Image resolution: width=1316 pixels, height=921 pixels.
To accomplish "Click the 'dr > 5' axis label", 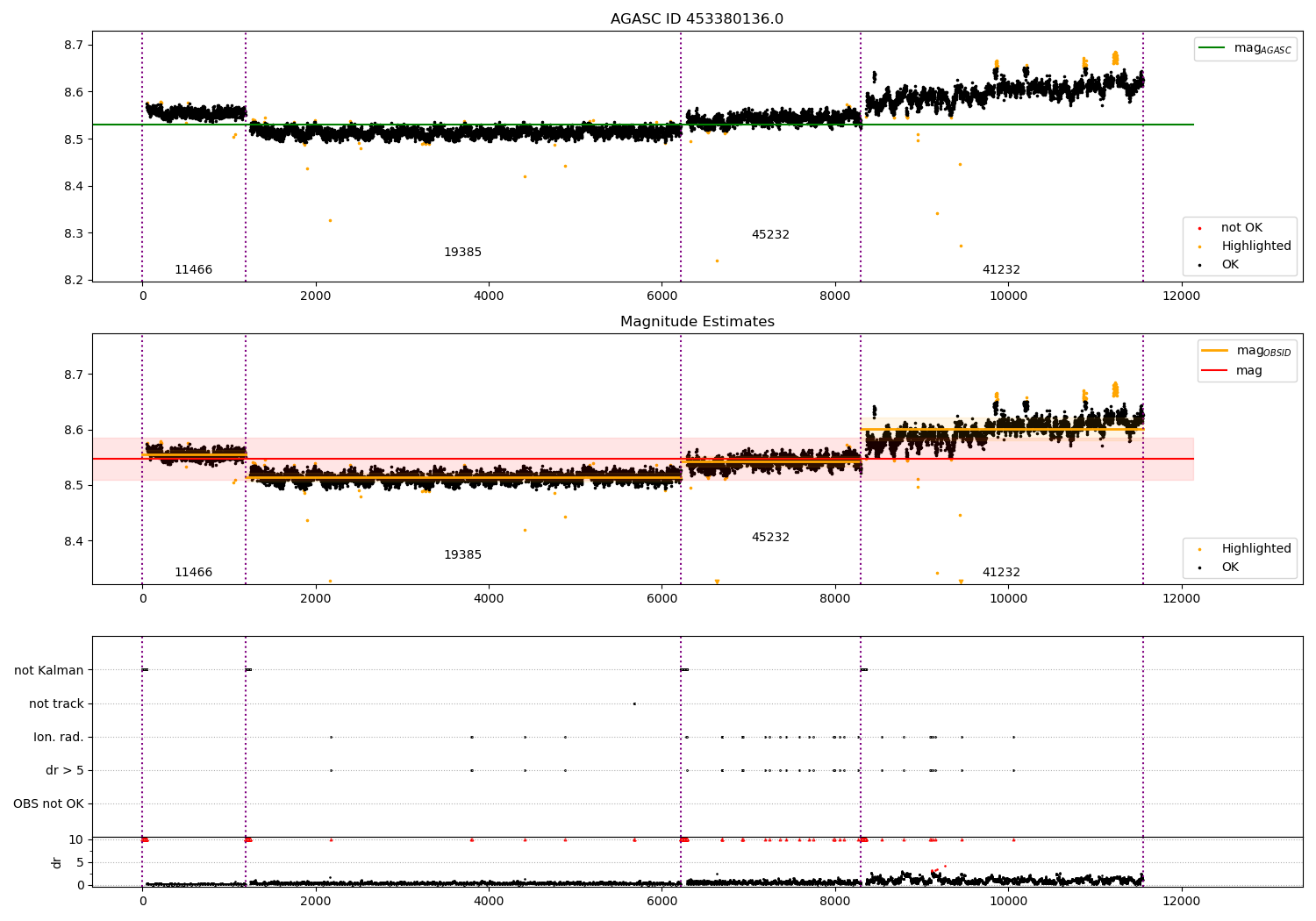I will (x=65, y=770).
